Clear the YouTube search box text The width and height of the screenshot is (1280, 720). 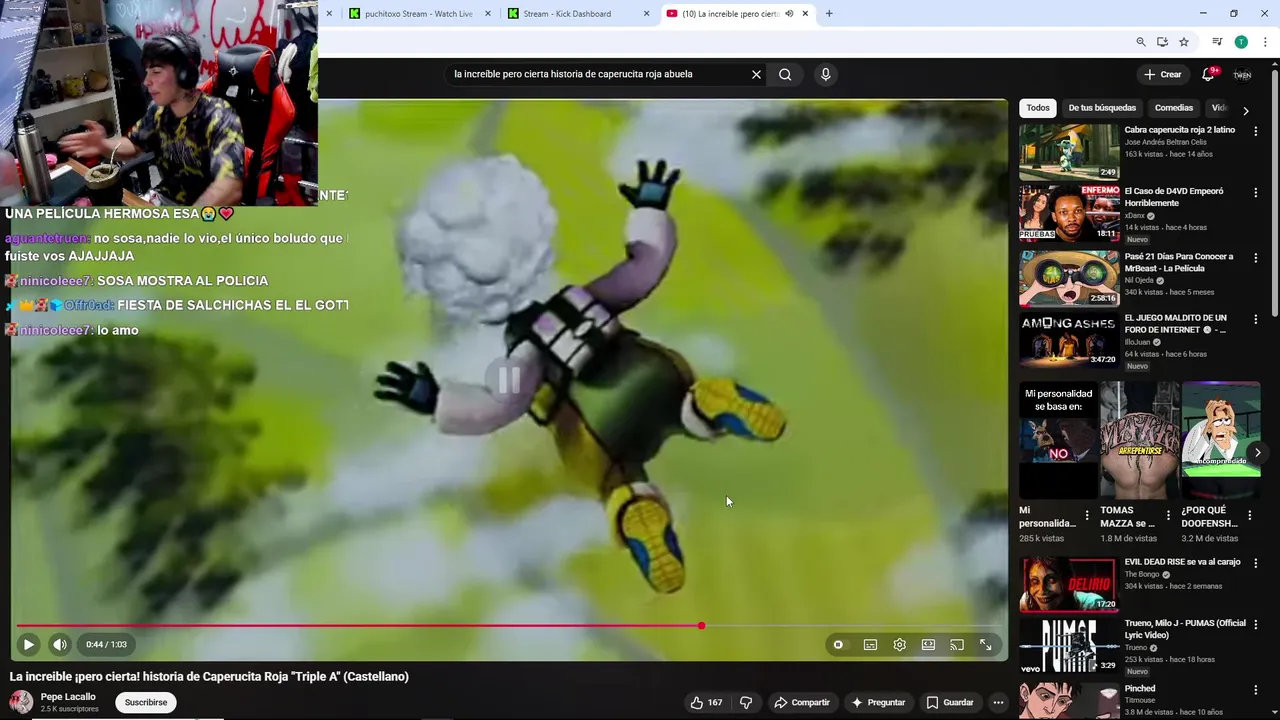pos(756,74)
